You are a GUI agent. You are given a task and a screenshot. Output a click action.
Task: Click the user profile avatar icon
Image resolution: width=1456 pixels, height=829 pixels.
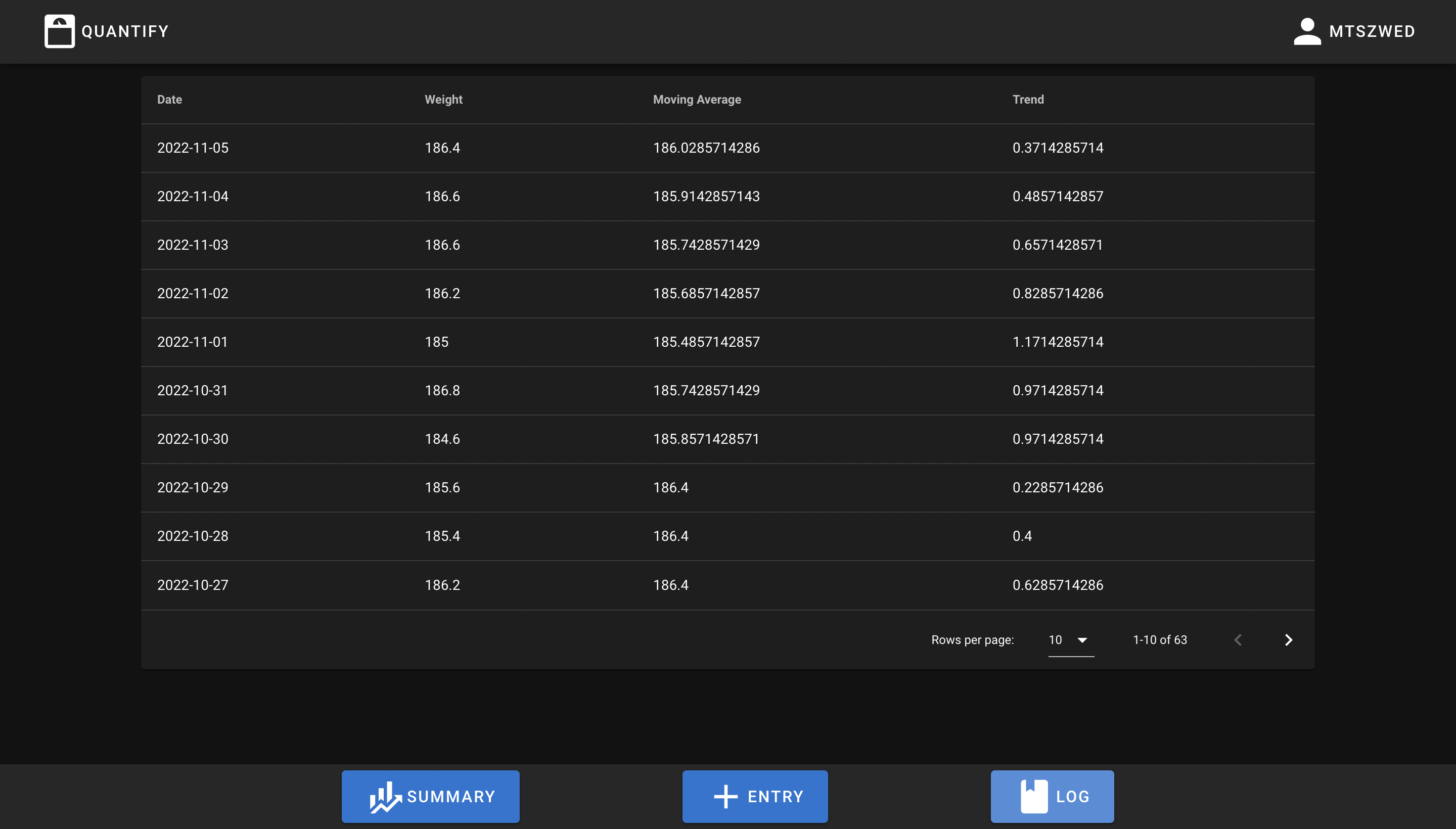click(x=1307, y=31)
